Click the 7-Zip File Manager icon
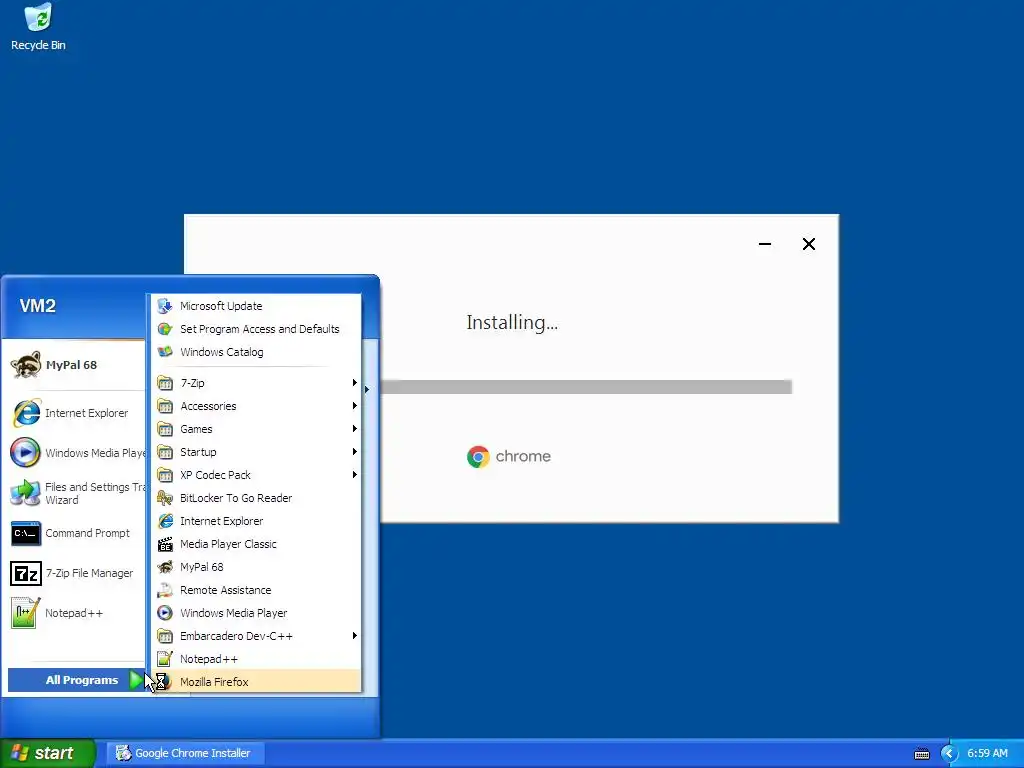 (25, 573)
